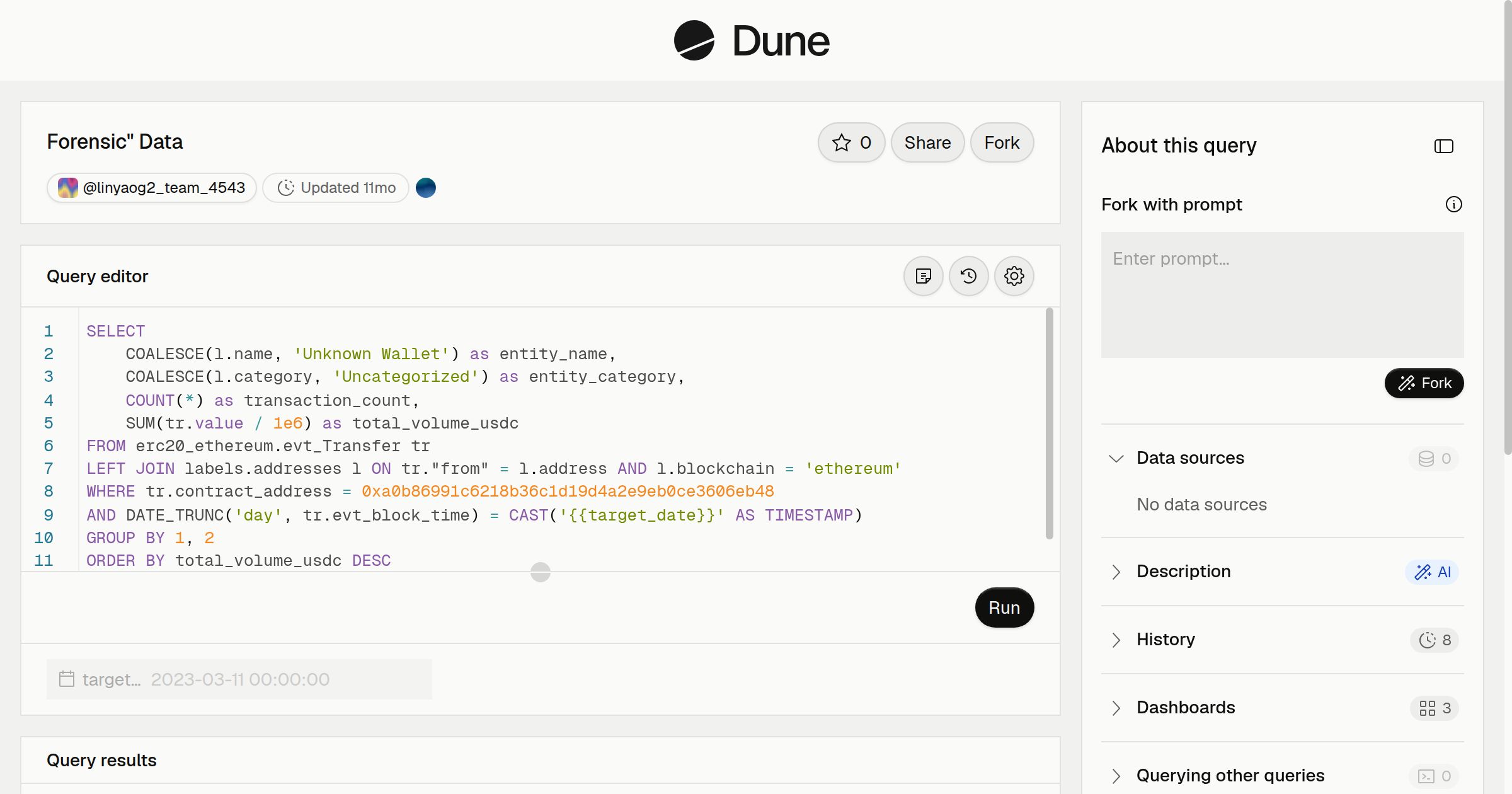Click the AI badge on the Description row
Screen dimensions: 1512x794
pyautogui.click(x=1432, y=572)
